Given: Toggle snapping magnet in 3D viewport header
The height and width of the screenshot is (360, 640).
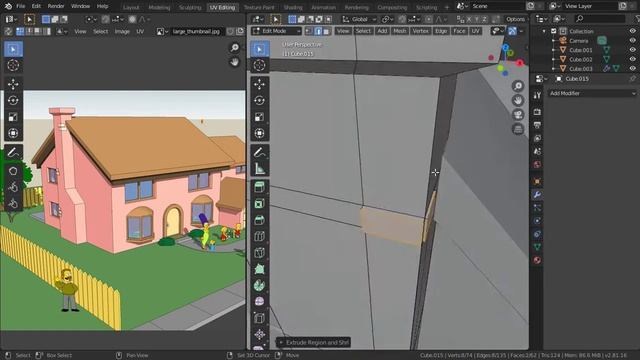Looking at the screenshot, I should click(402, 19).
